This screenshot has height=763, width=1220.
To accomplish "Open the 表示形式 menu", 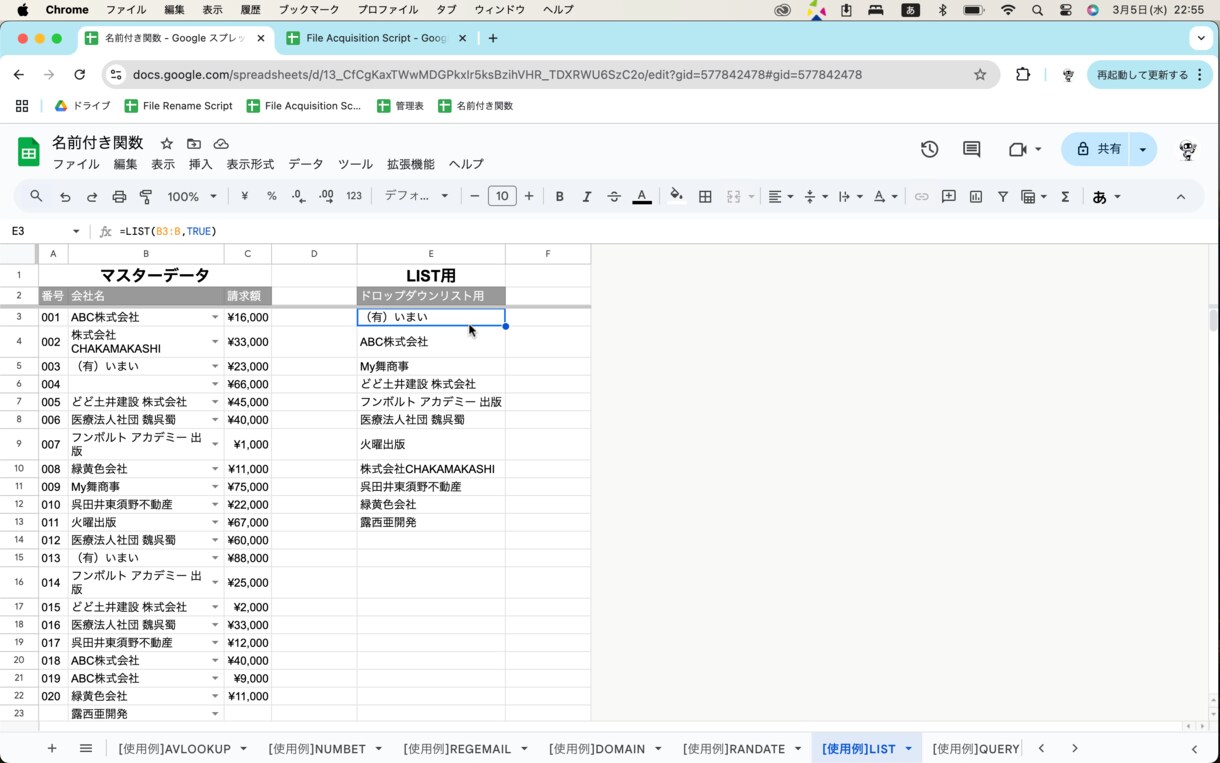I will point(250,164).
